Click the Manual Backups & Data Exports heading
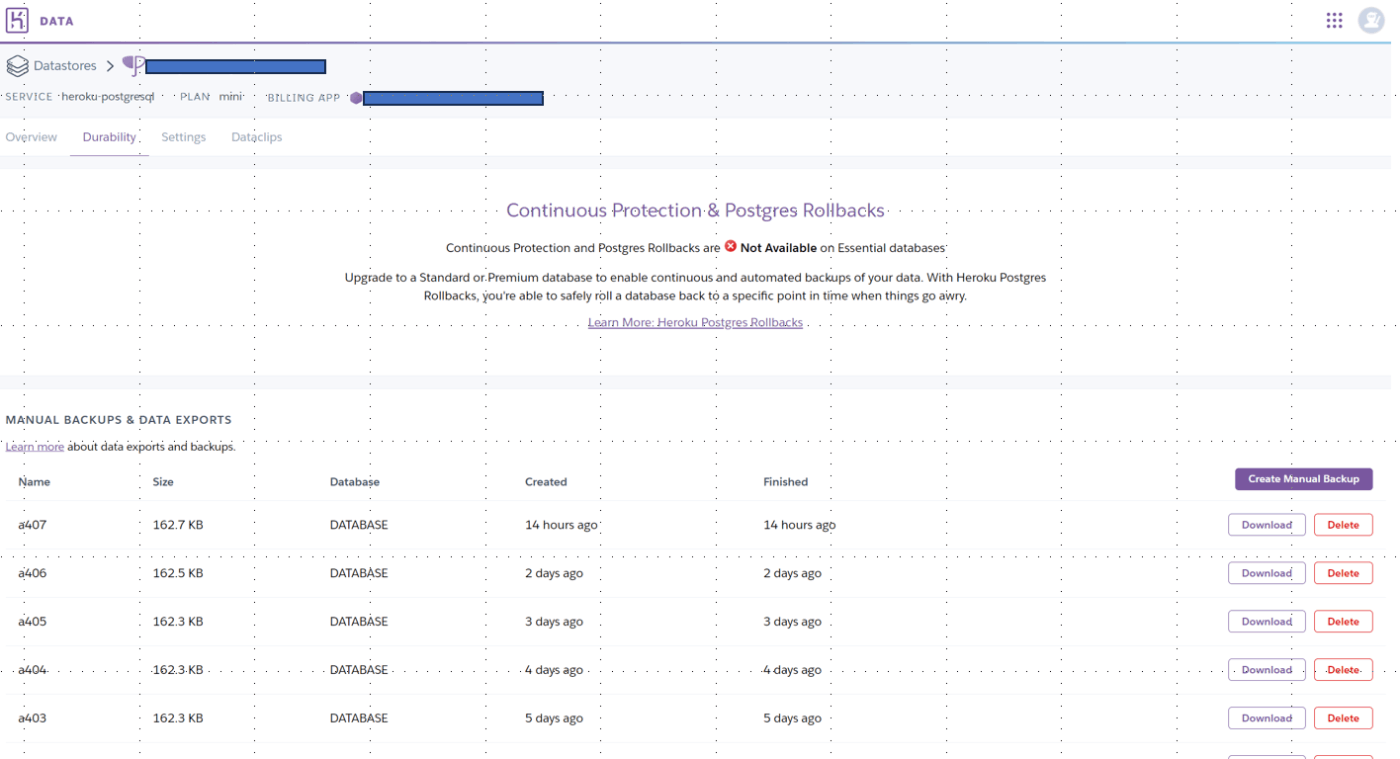1400x759 pixels. pyautogui.click(x=118, y=420)
